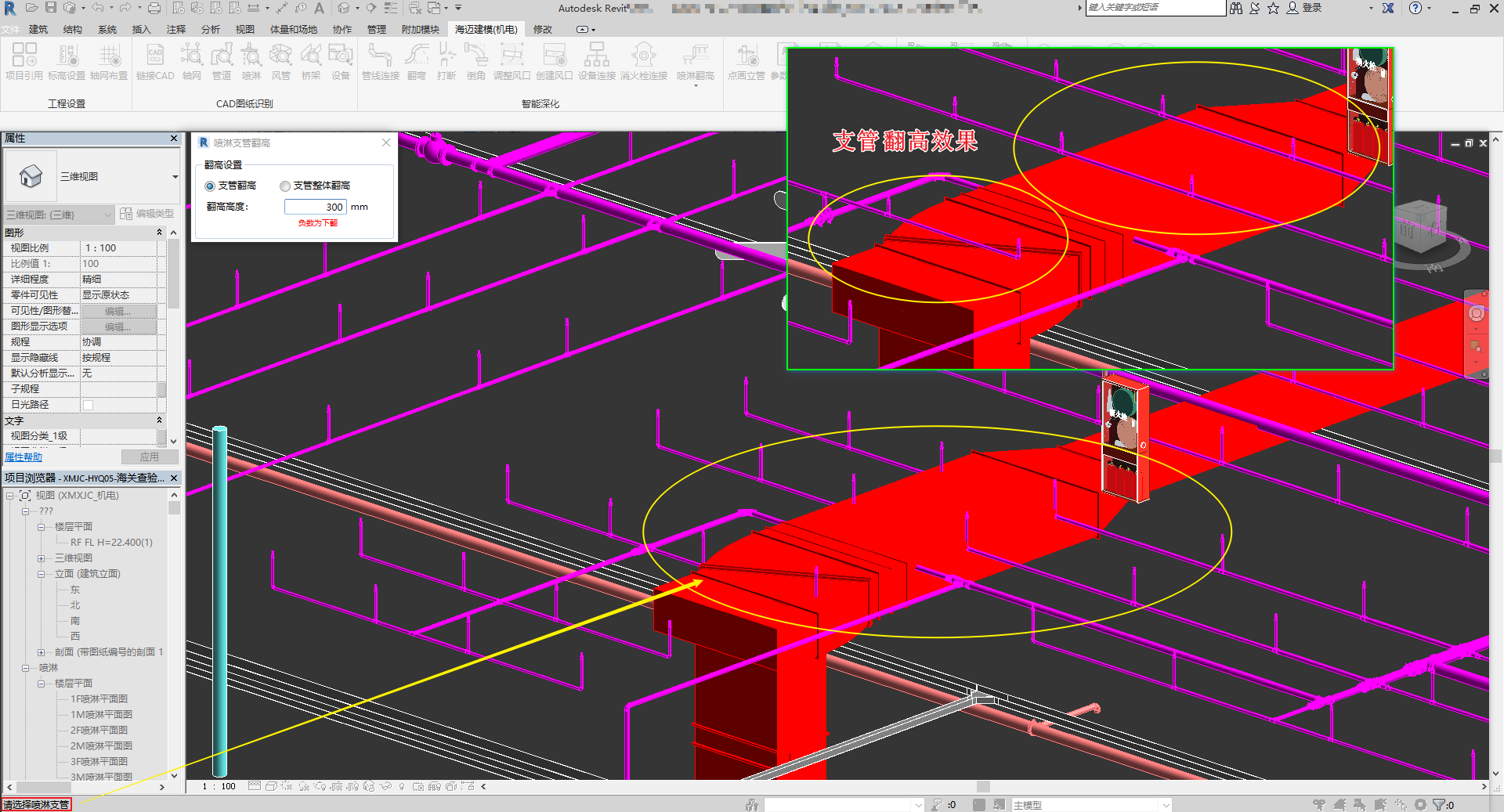Screen dimensions: 1504x812
Task: Switch to the 视图 ribbon tab
Action: tap(245, 29)
